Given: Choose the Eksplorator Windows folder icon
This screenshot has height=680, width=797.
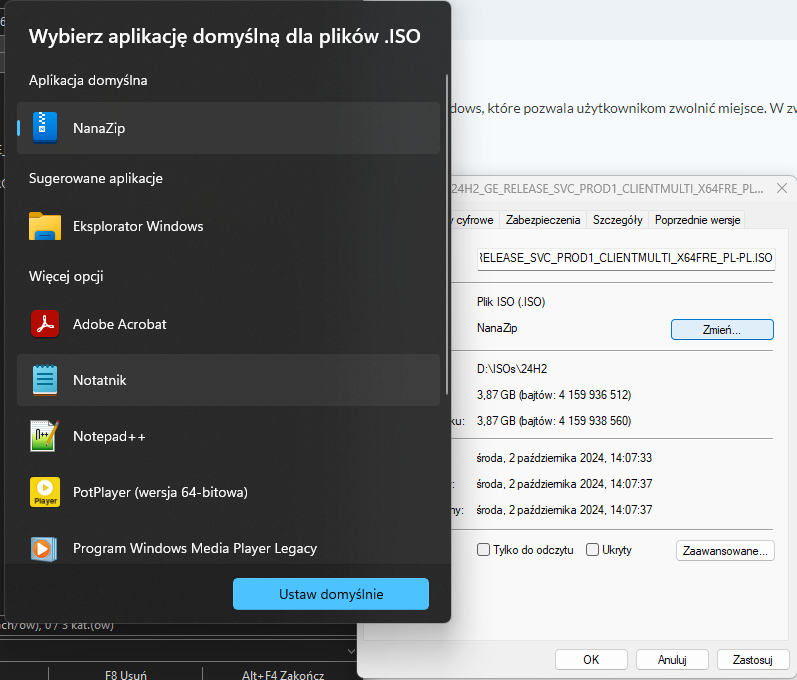Looking at the screenshot, I should pyautogui.click(x=45, y=226).
